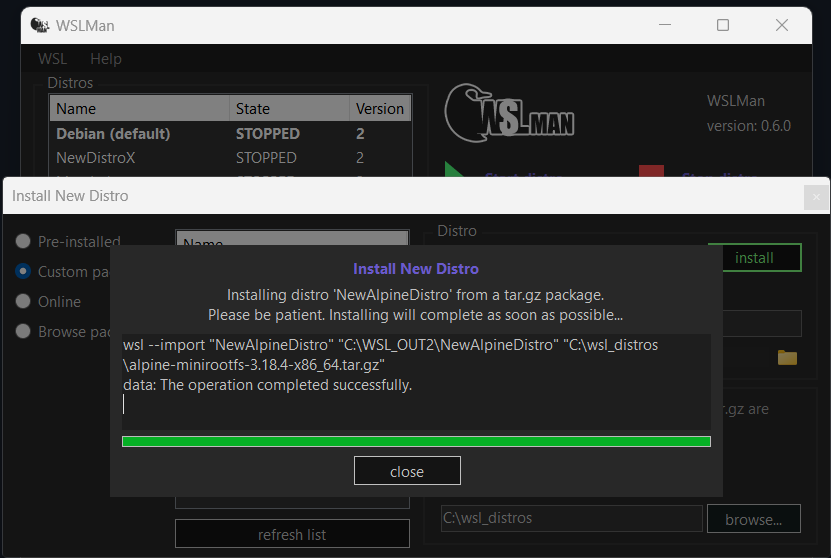Close the Install New Distro dialog window
Viewport: 831px width, 558px height.
pyautogui.click(x=816, y=197)
